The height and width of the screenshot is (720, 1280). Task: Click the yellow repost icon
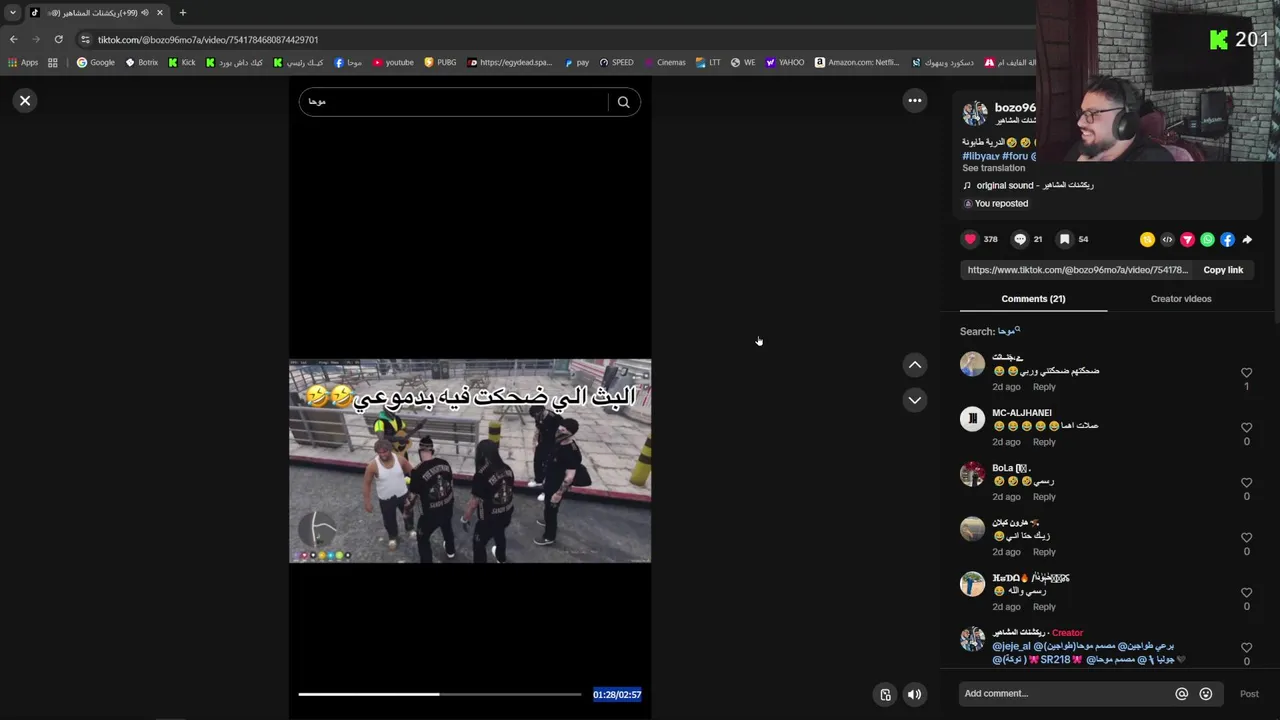1147,240
